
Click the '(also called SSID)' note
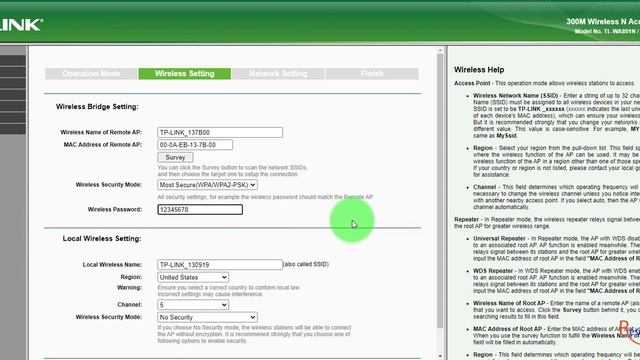[306, 264]
